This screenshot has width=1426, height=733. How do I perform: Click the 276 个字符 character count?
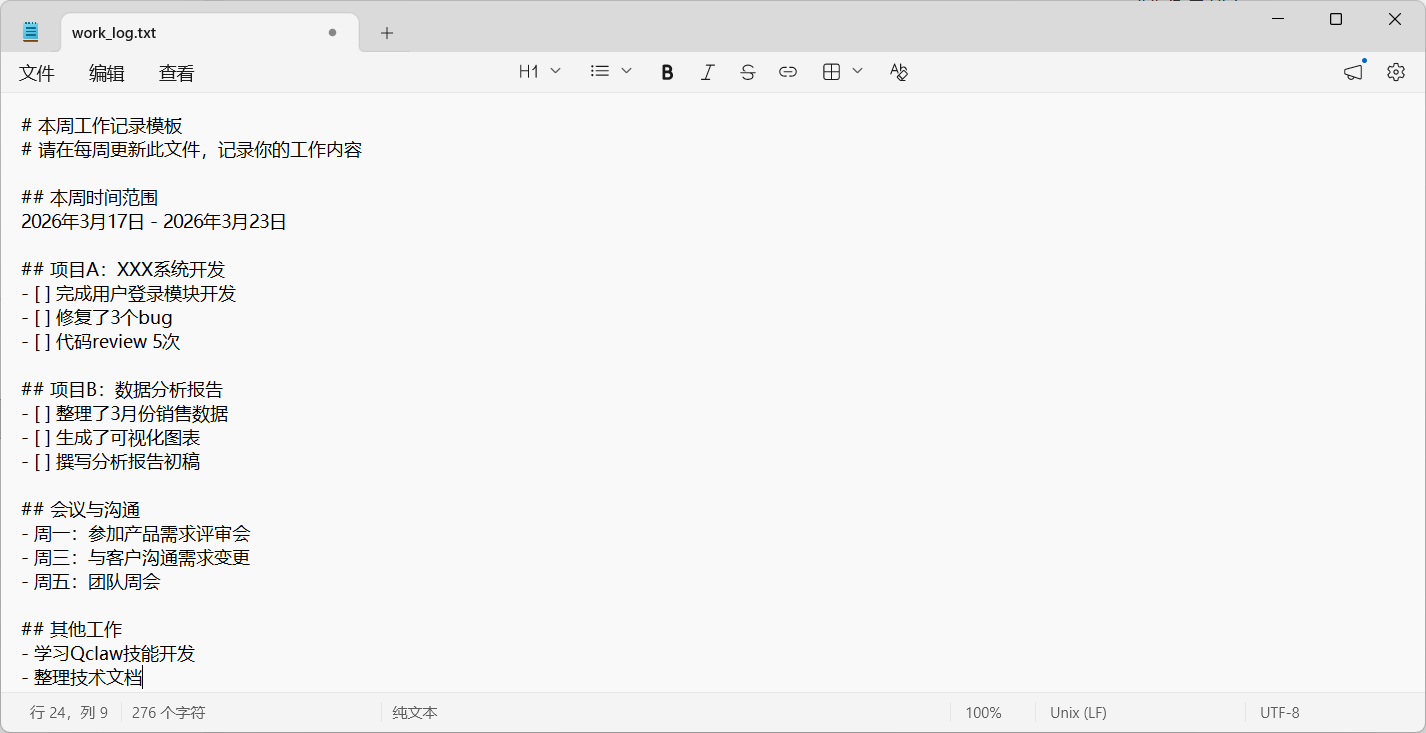click(x=168, y=713)
